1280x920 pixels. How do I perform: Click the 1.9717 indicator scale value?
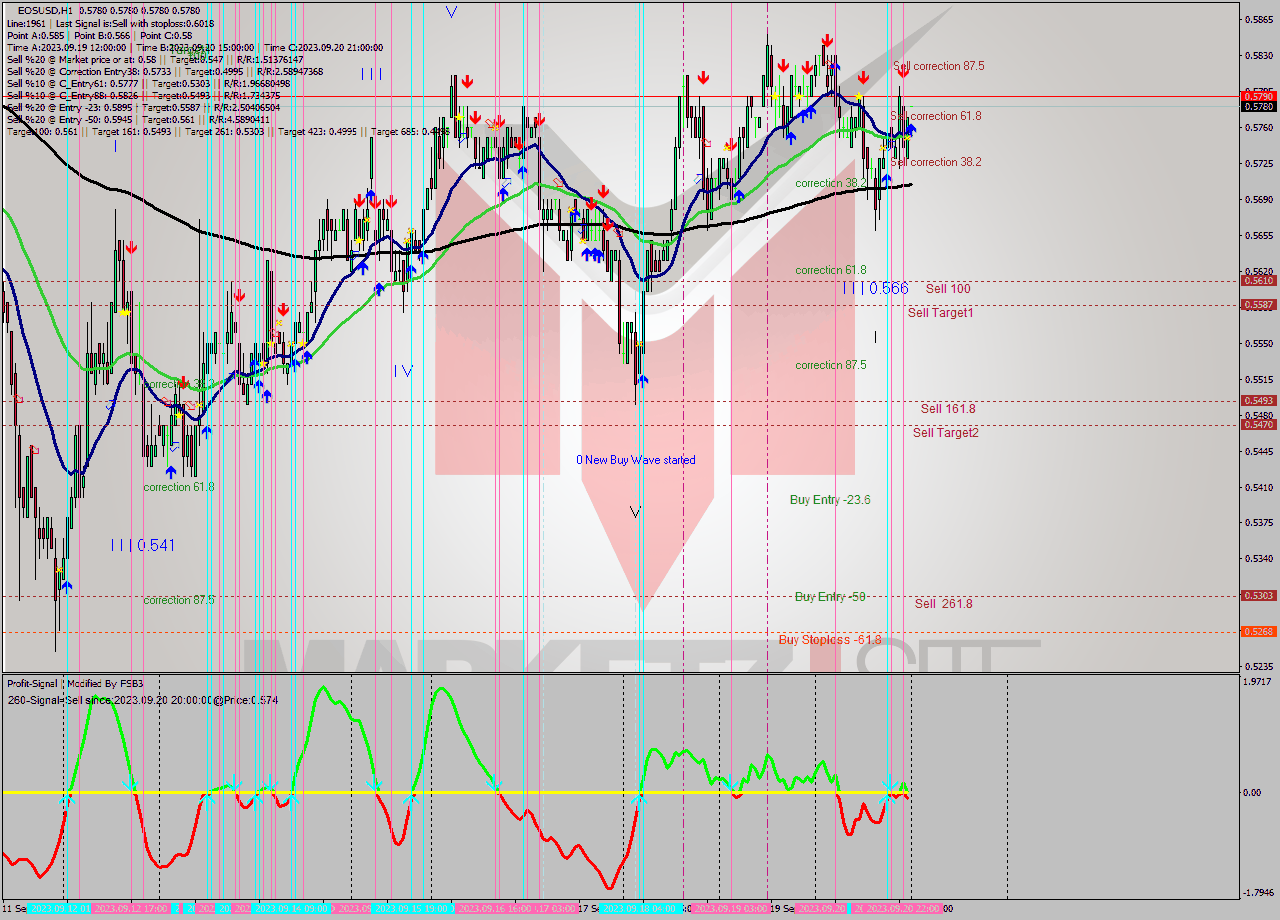point(1258,682)
